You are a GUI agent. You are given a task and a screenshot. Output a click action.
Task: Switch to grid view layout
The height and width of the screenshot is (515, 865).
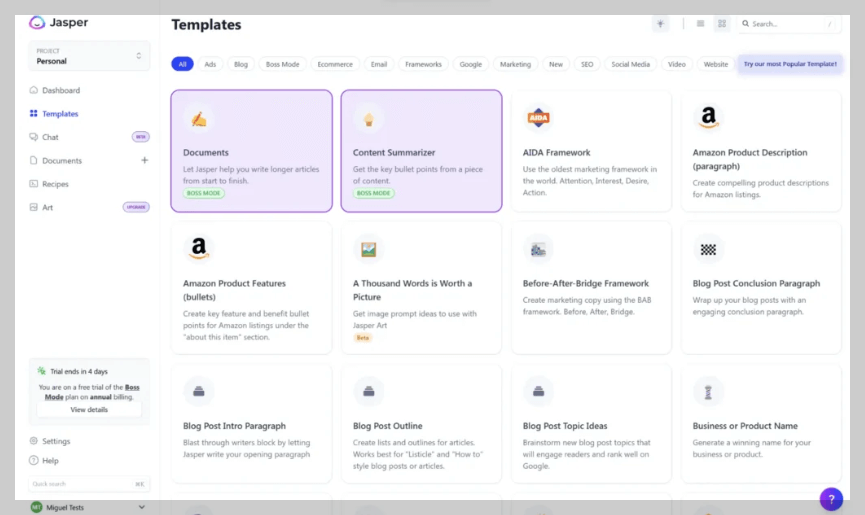(722, 24)
